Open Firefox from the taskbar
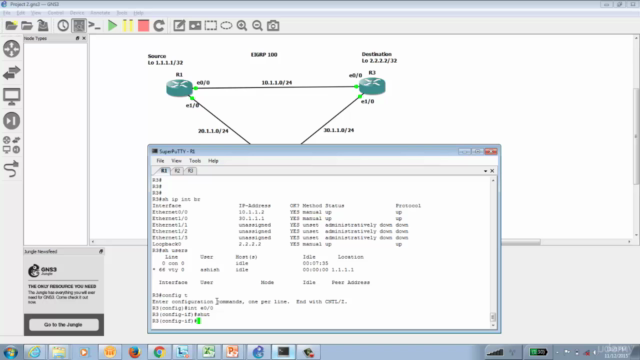 coord(134,352)
